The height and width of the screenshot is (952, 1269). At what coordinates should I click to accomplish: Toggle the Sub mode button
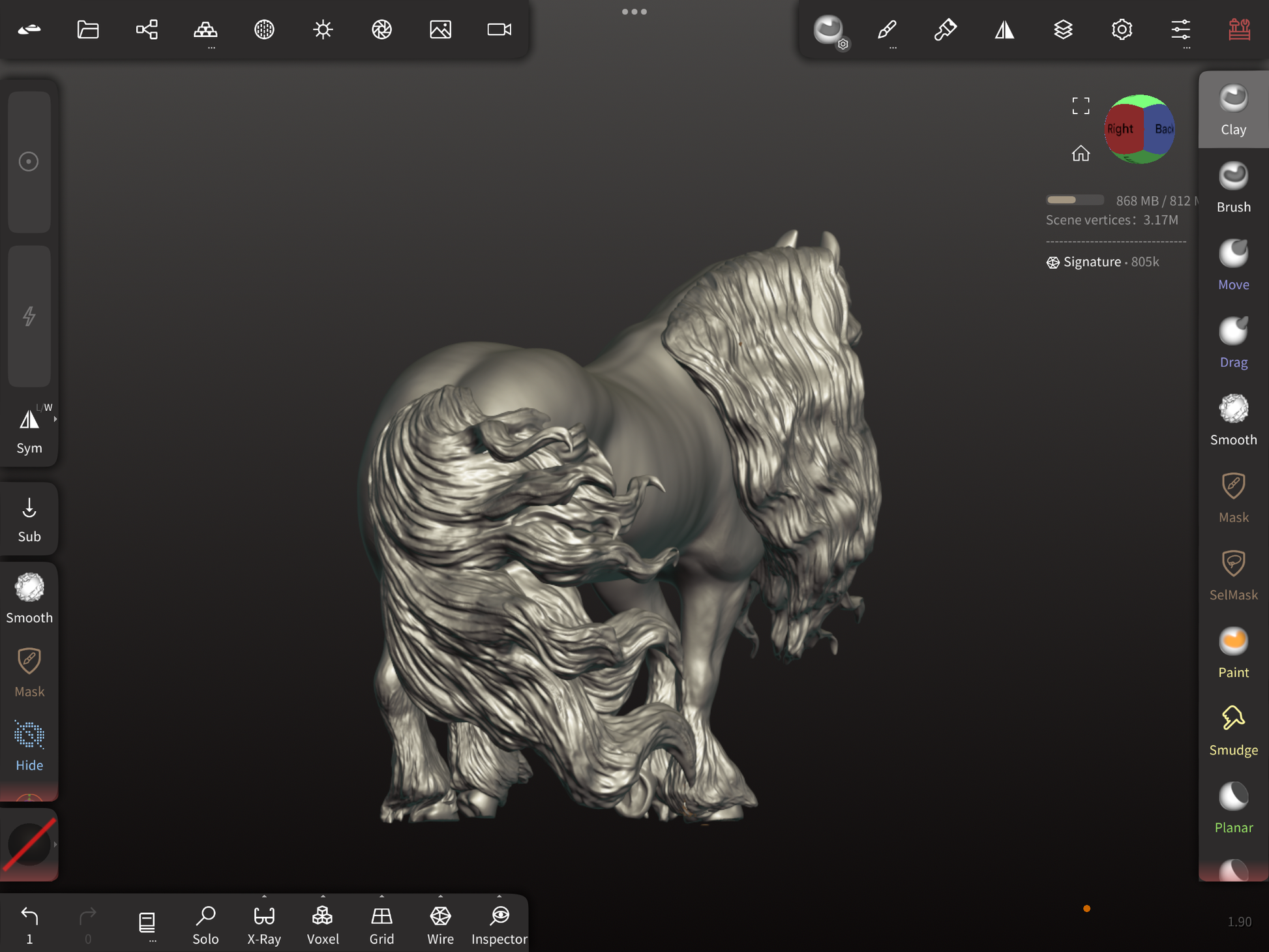(x=29, y=519)
